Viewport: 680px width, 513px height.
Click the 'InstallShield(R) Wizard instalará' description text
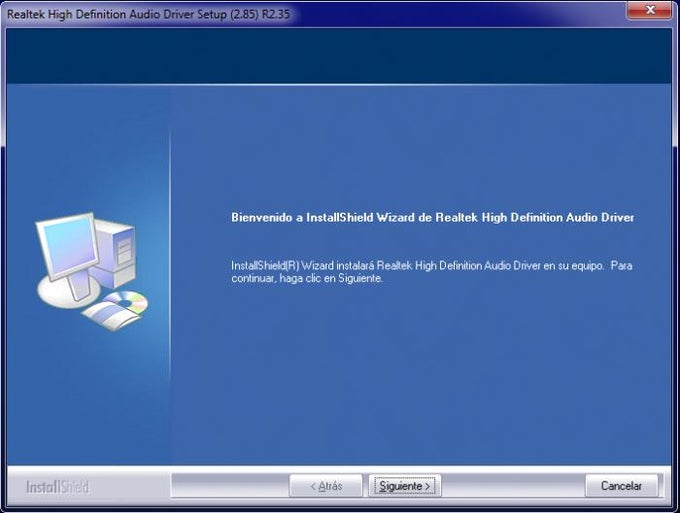click(x=432, y=272)
